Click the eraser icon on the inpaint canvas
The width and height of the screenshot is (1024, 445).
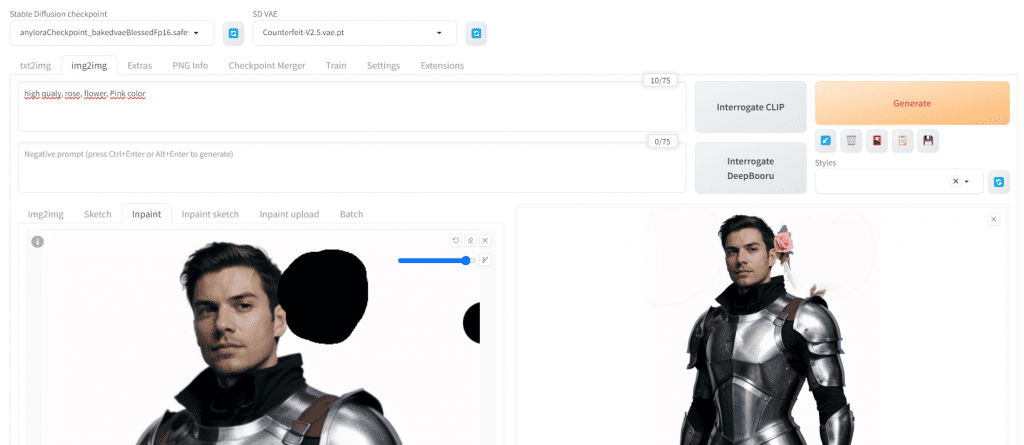pos(470,240)
